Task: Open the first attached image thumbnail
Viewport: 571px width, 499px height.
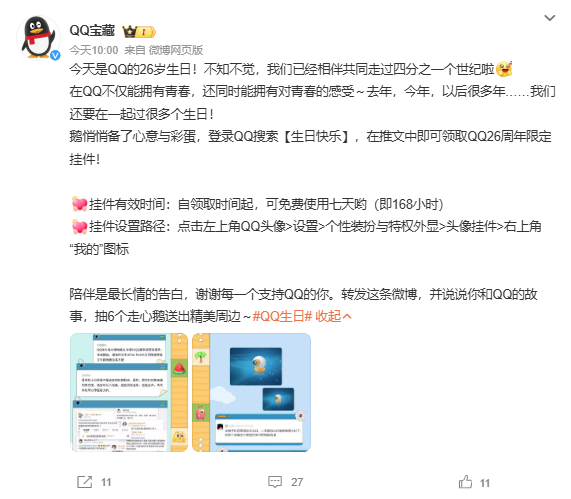Action: [129, 392]
